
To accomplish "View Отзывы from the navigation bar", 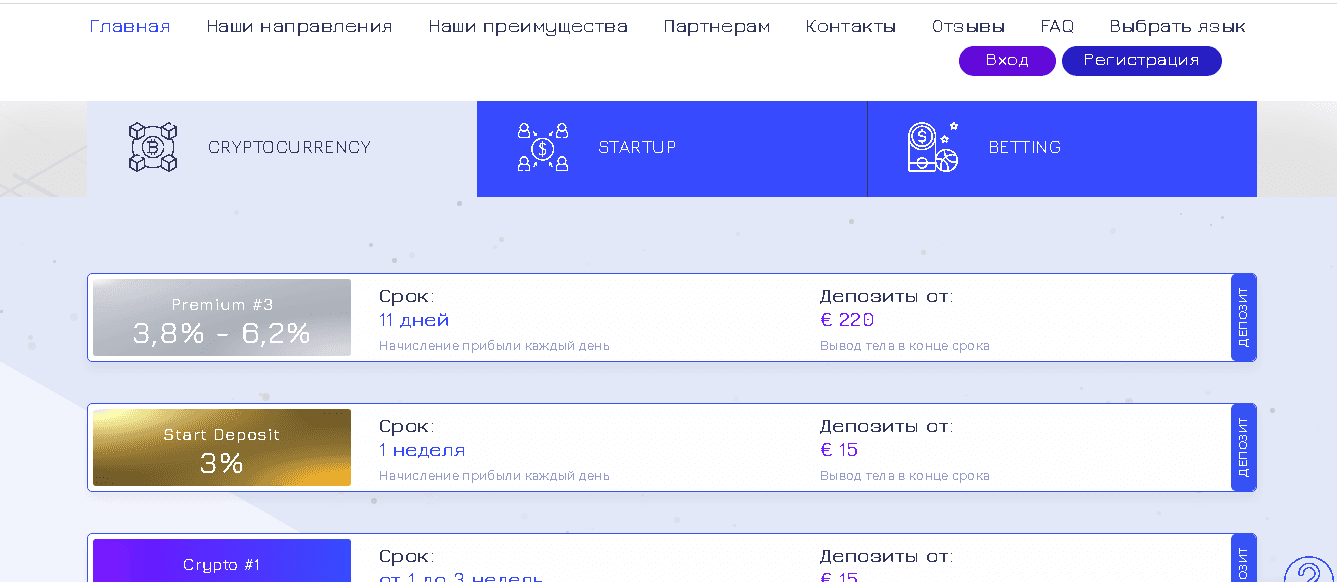I will point(967,25).
